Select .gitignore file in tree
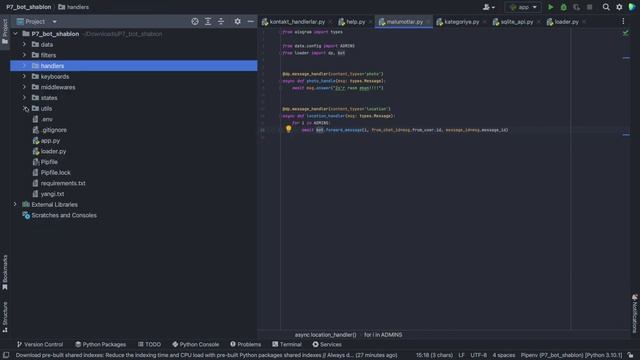The image size is (640, 360). click(x=53, y=130)
